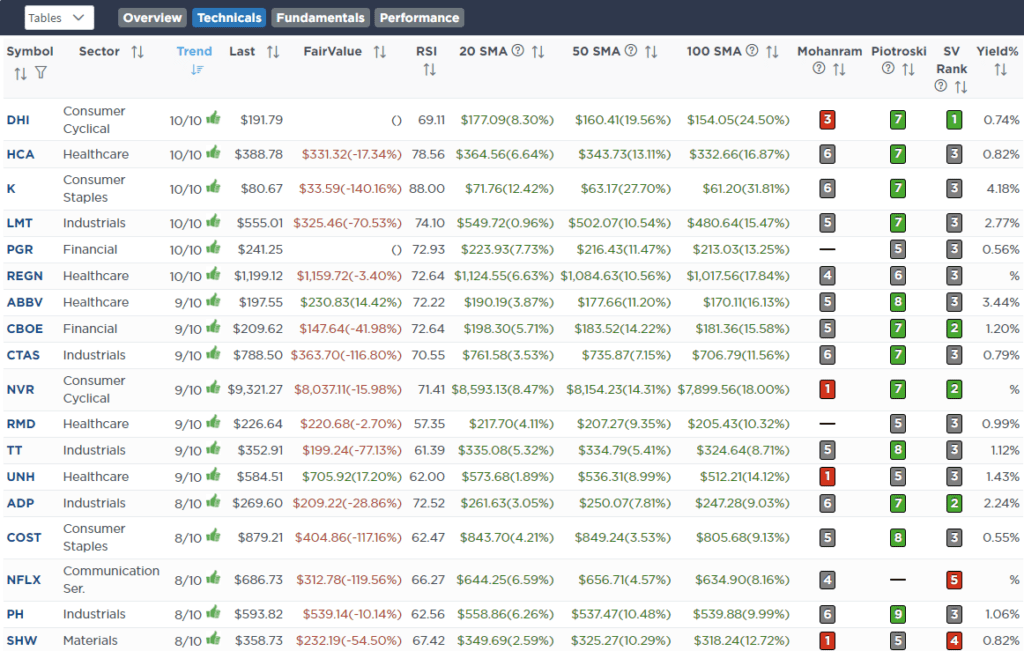Image resolution: width=1024 pixels, height=651 pixels.
Task: Sort by Symbol column arrows
Action: (x=21, y=73)
